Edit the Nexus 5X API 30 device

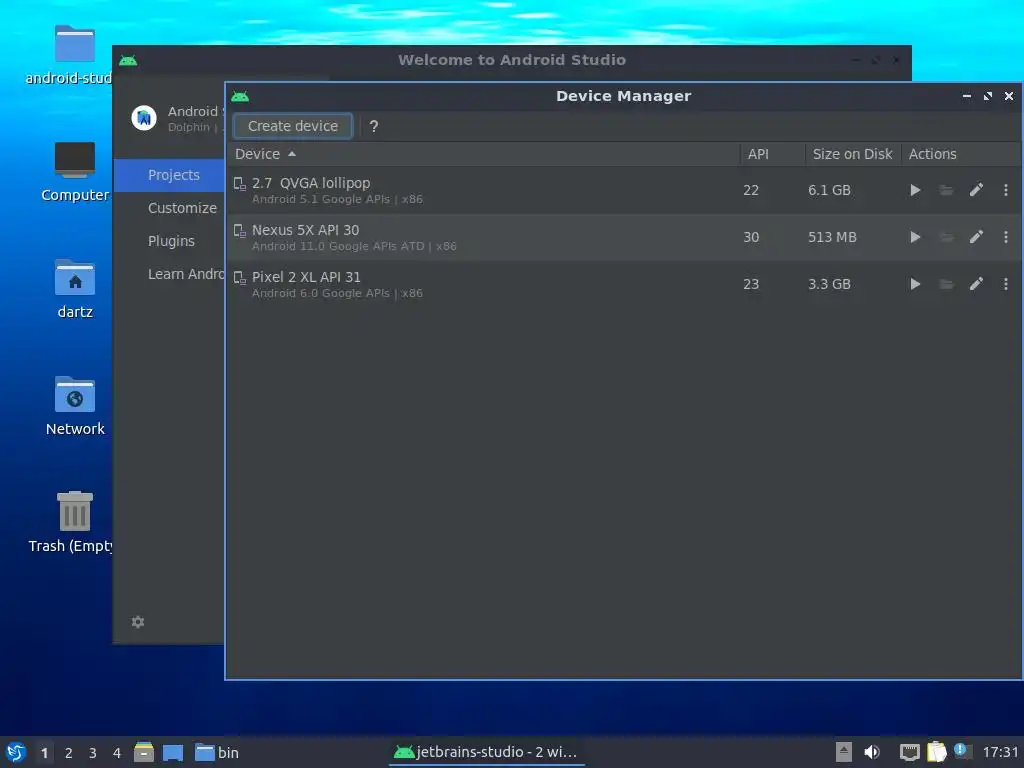click(x=976, y=237)
